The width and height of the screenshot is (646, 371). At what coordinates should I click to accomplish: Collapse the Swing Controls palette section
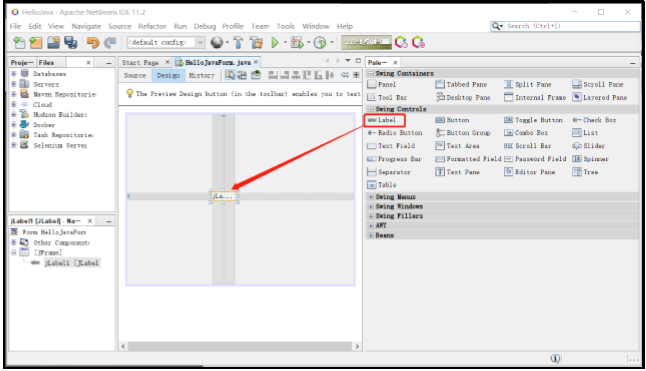(371, 109)
